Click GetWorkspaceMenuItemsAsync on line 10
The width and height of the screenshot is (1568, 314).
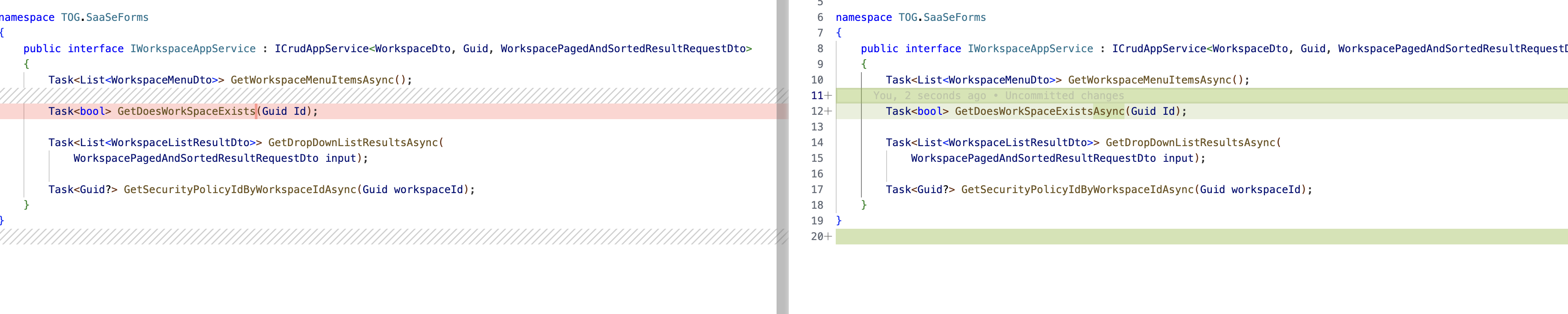[x=1150, y=80]
